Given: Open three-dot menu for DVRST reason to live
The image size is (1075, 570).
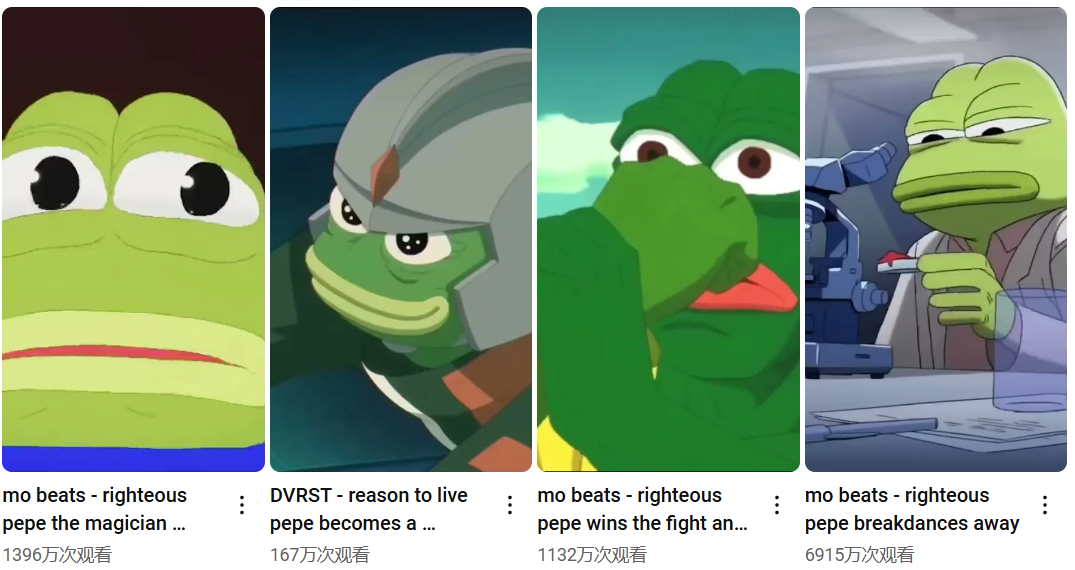Looking at the screenshot, I should [x=510, y=506].
